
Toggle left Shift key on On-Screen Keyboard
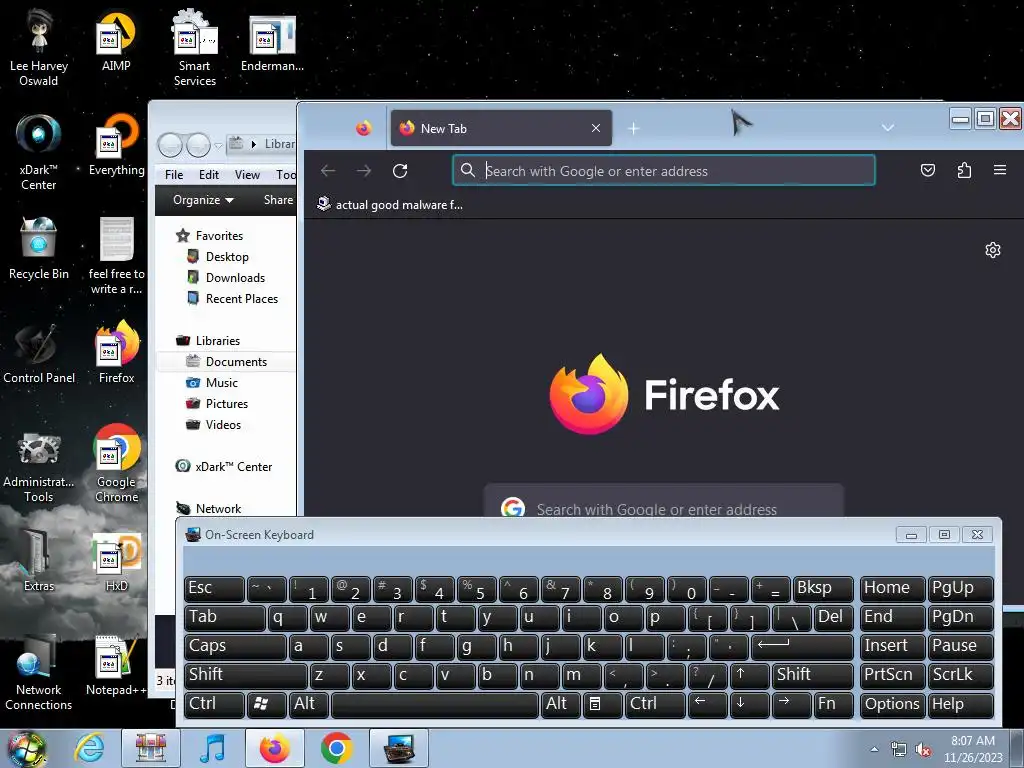tap(246, 675)
